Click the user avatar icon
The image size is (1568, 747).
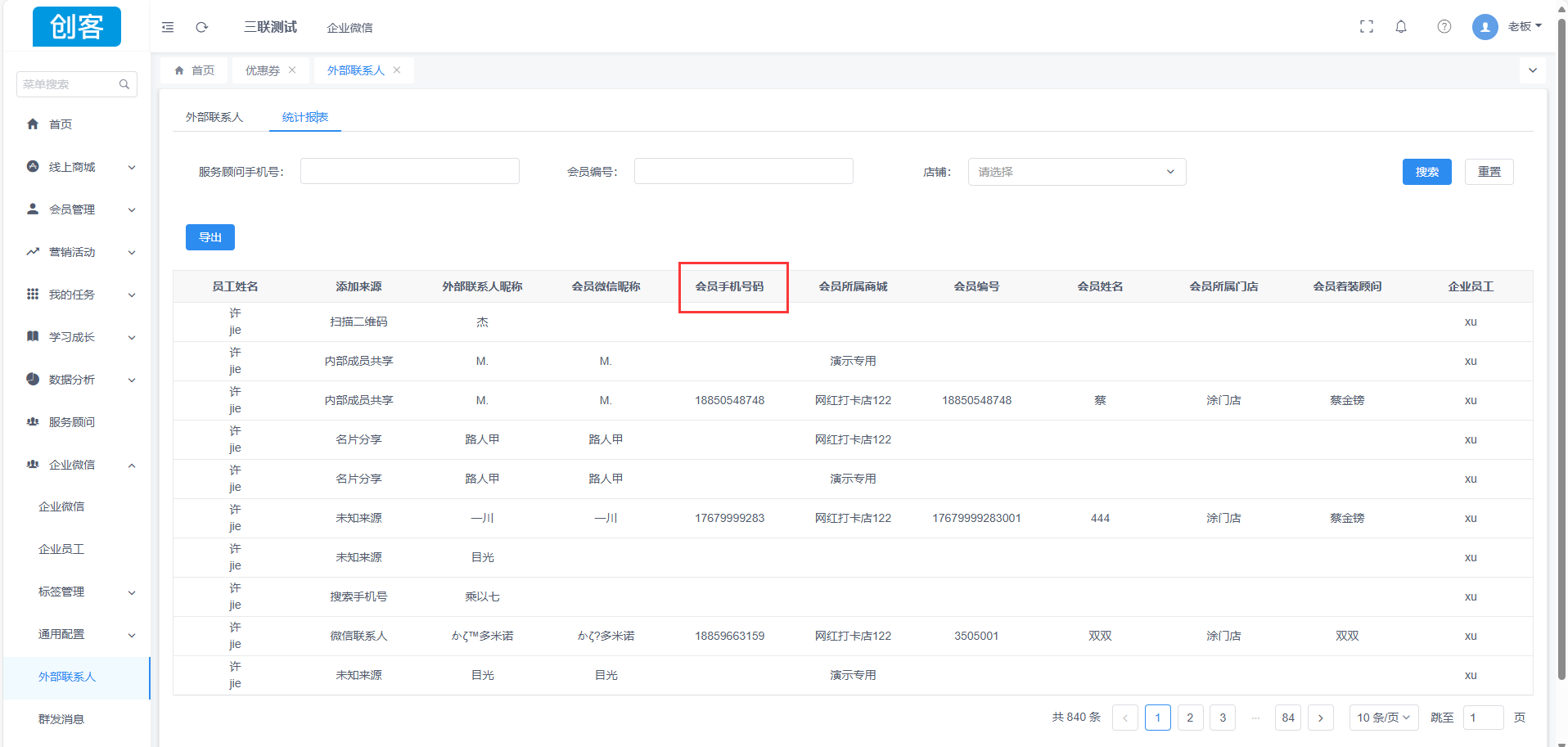1485,27
